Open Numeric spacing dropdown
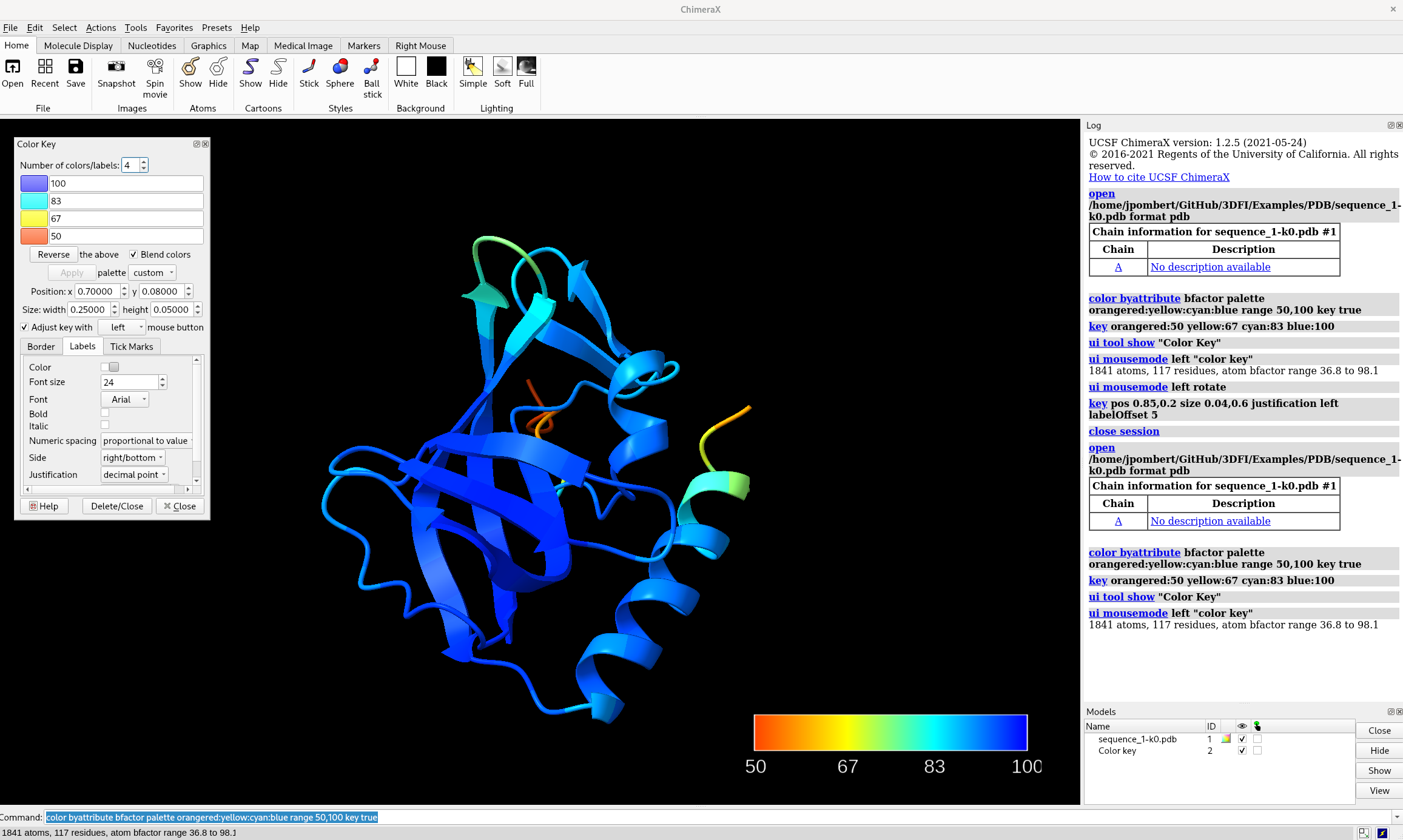This screenshot has width=1403, height=840. tap(147, 440)
